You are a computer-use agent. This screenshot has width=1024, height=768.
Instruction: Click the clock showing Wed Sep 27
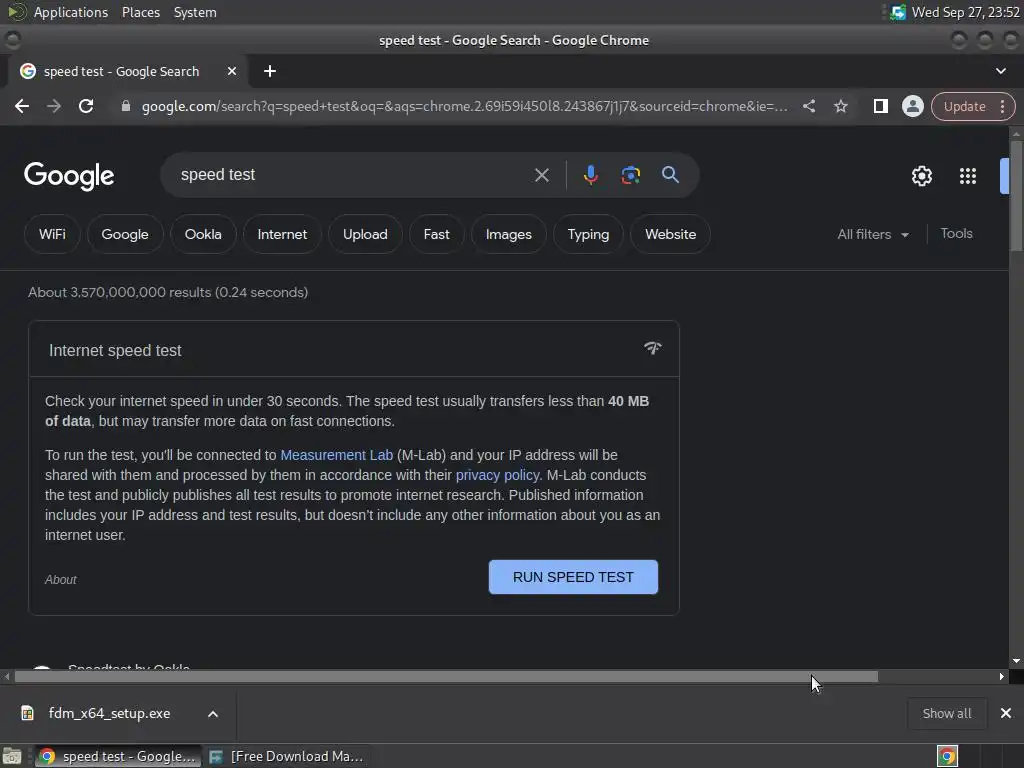point(965,12)
